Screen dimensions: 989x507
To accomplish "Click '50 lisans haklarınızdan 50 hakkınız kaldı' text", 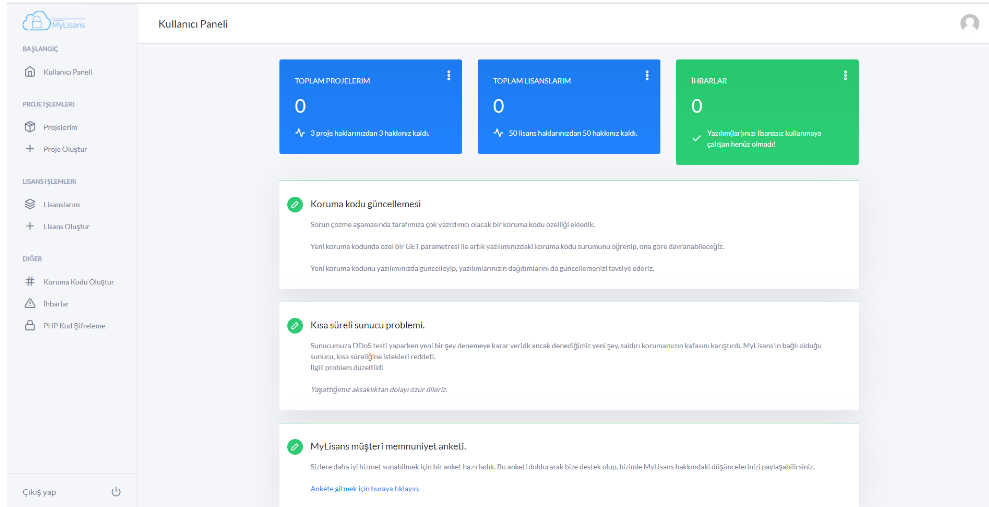I will [x=573, y=133].
